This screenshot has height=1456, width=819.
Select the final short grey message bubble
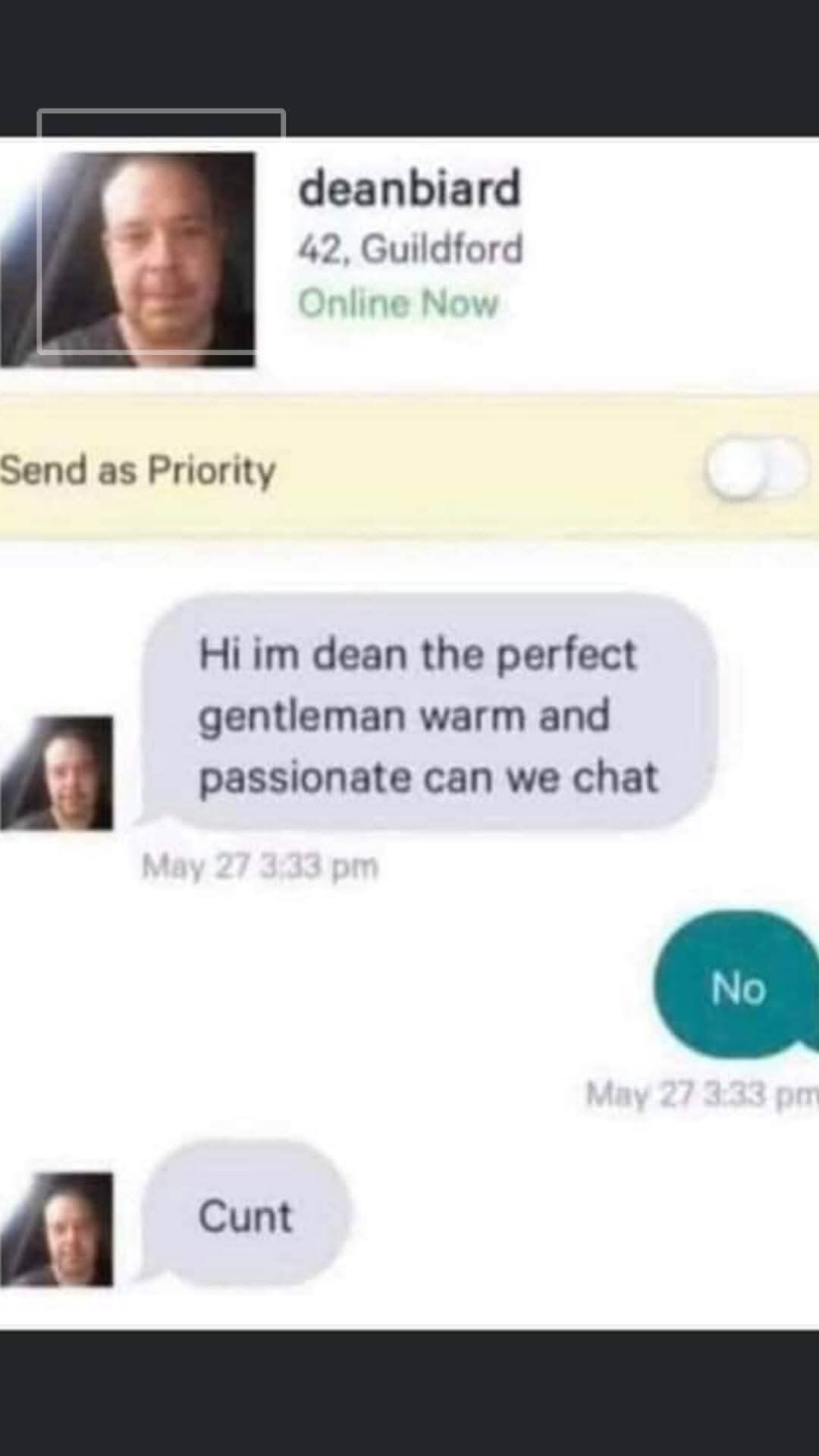246,1214
